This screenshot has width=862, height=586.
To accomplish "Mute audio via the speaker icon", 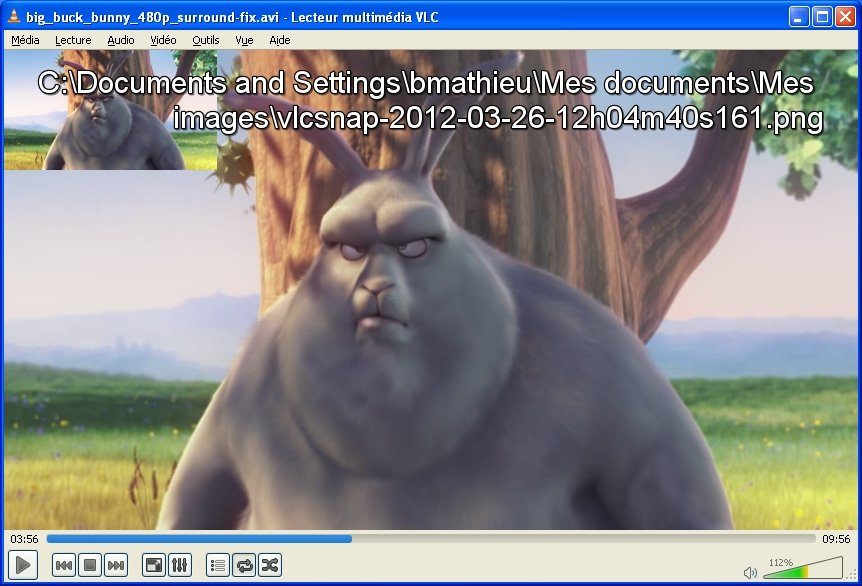I will [x=750, y=573].
